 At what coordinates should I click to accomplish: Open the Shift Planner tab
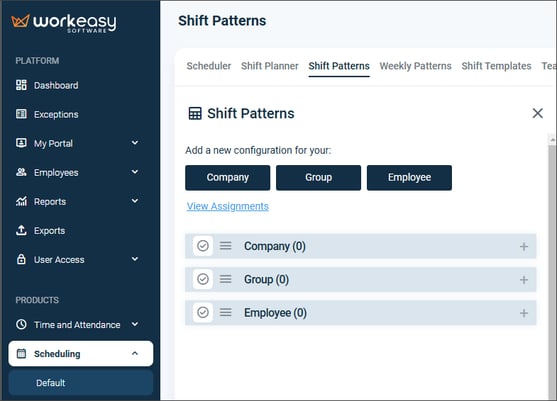[270, 66]
